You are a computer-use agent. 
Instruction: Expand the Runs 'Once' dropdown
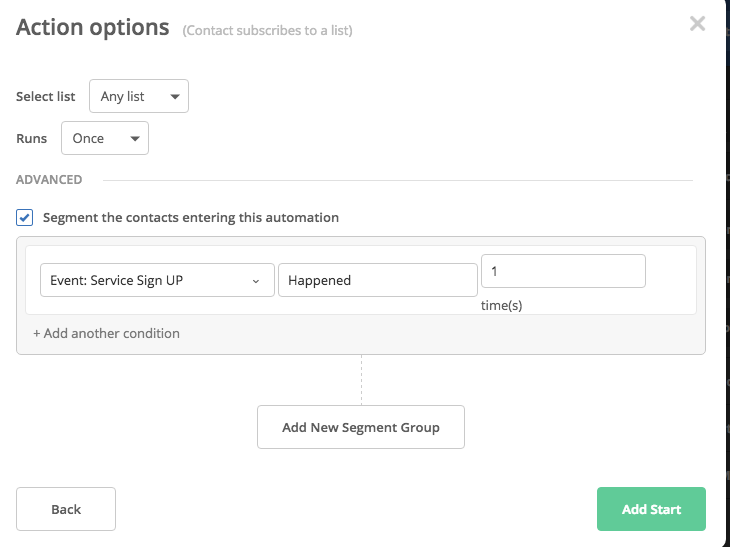pos(104,138)
